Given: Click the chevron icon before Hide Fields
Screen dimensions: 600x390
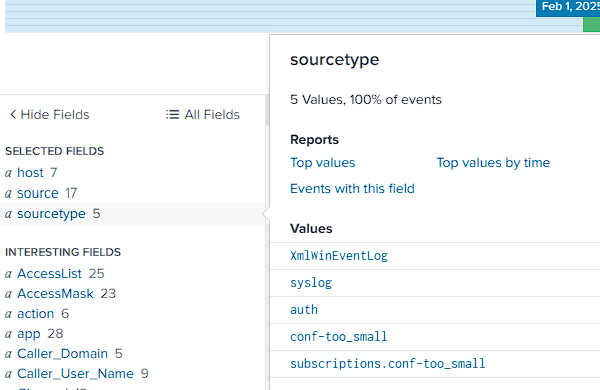Looking at the screenshot, I should tap(13, 114).
